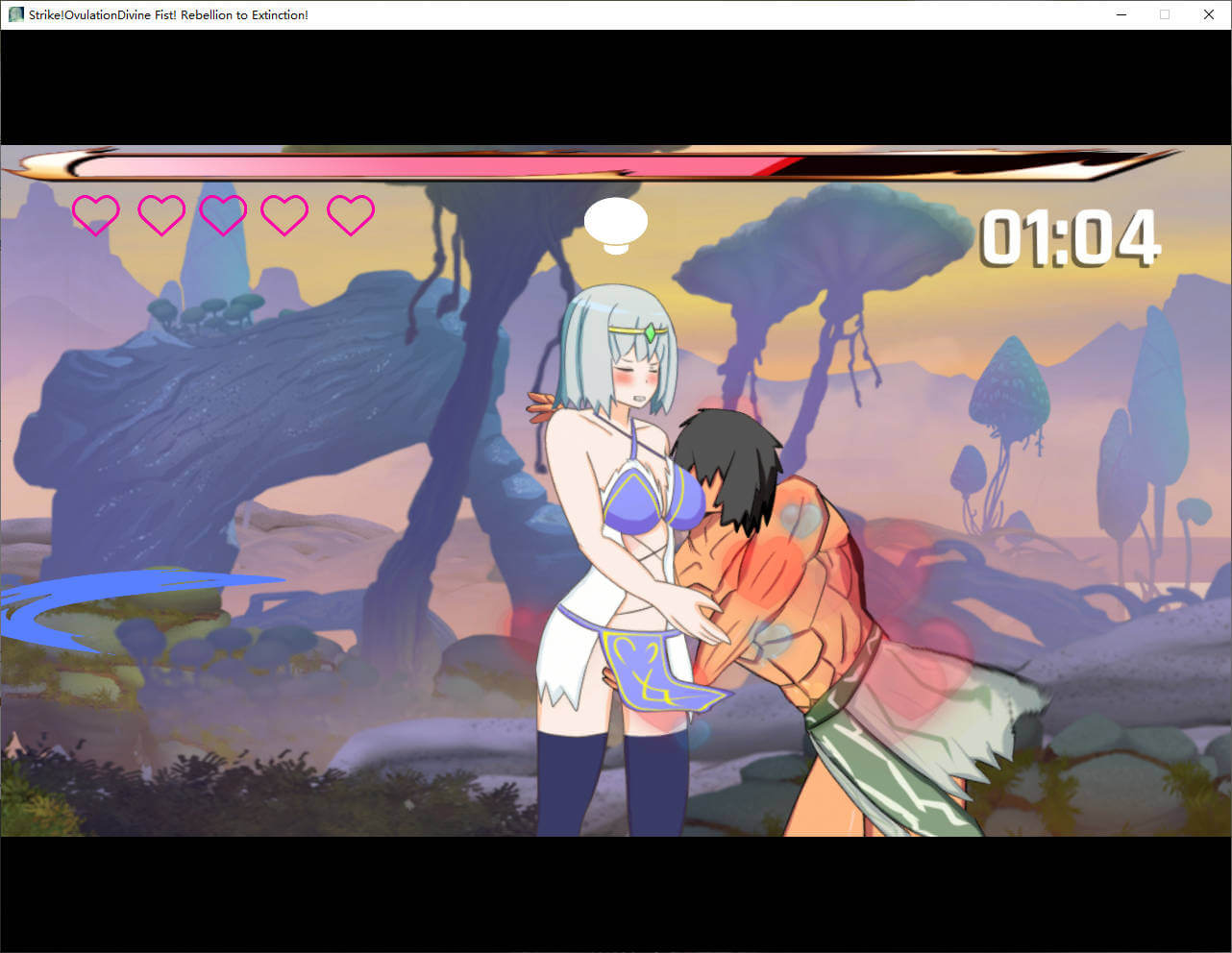Click the fourth pink heart icon
1232x953 pixels.
284,214
